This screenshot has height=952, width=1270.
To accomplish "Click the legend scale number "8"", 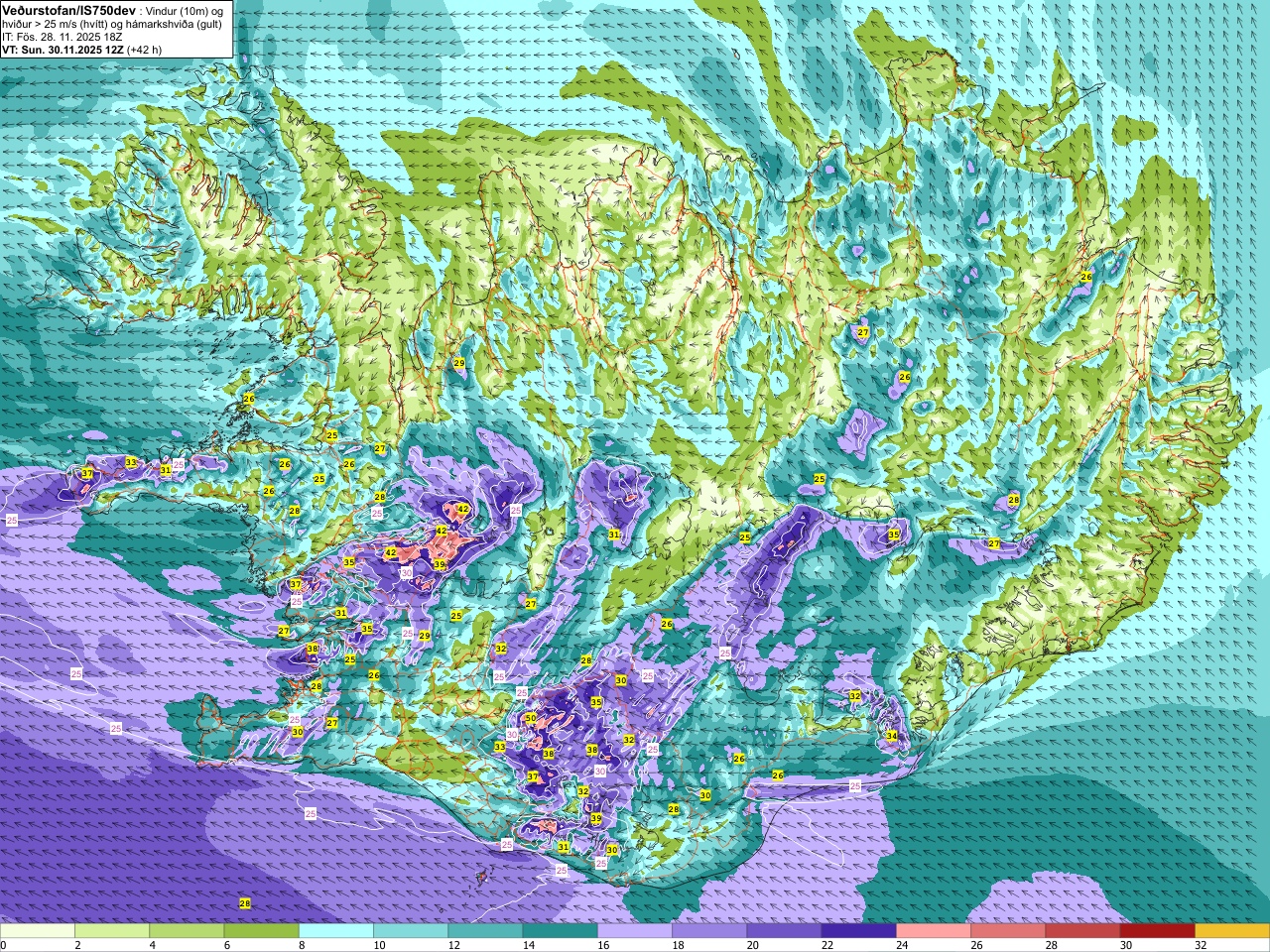I will 300,946.
